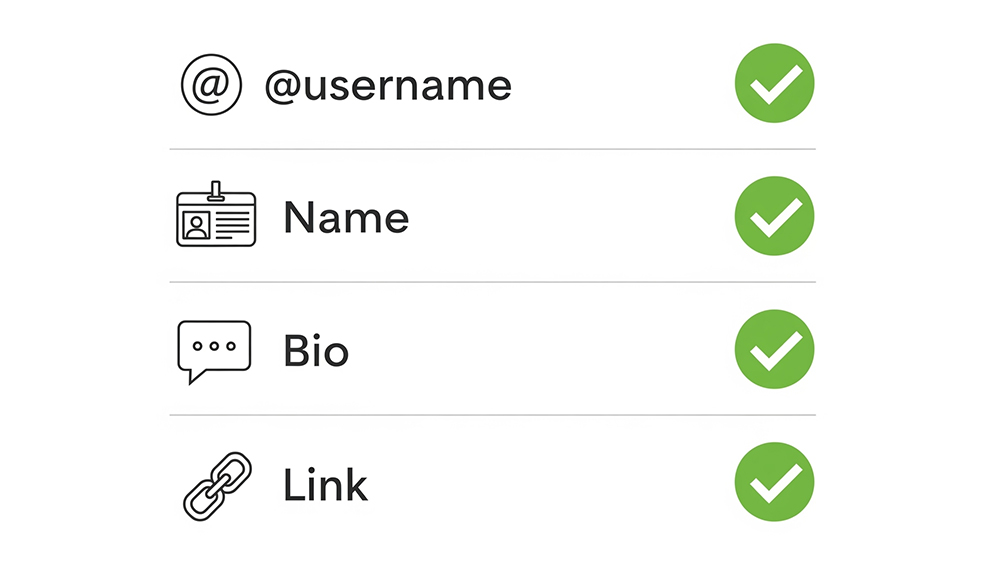Viewport: 1000px width, 562px height.
Task: Open the Link text label
Action: (x=326, y=485)
